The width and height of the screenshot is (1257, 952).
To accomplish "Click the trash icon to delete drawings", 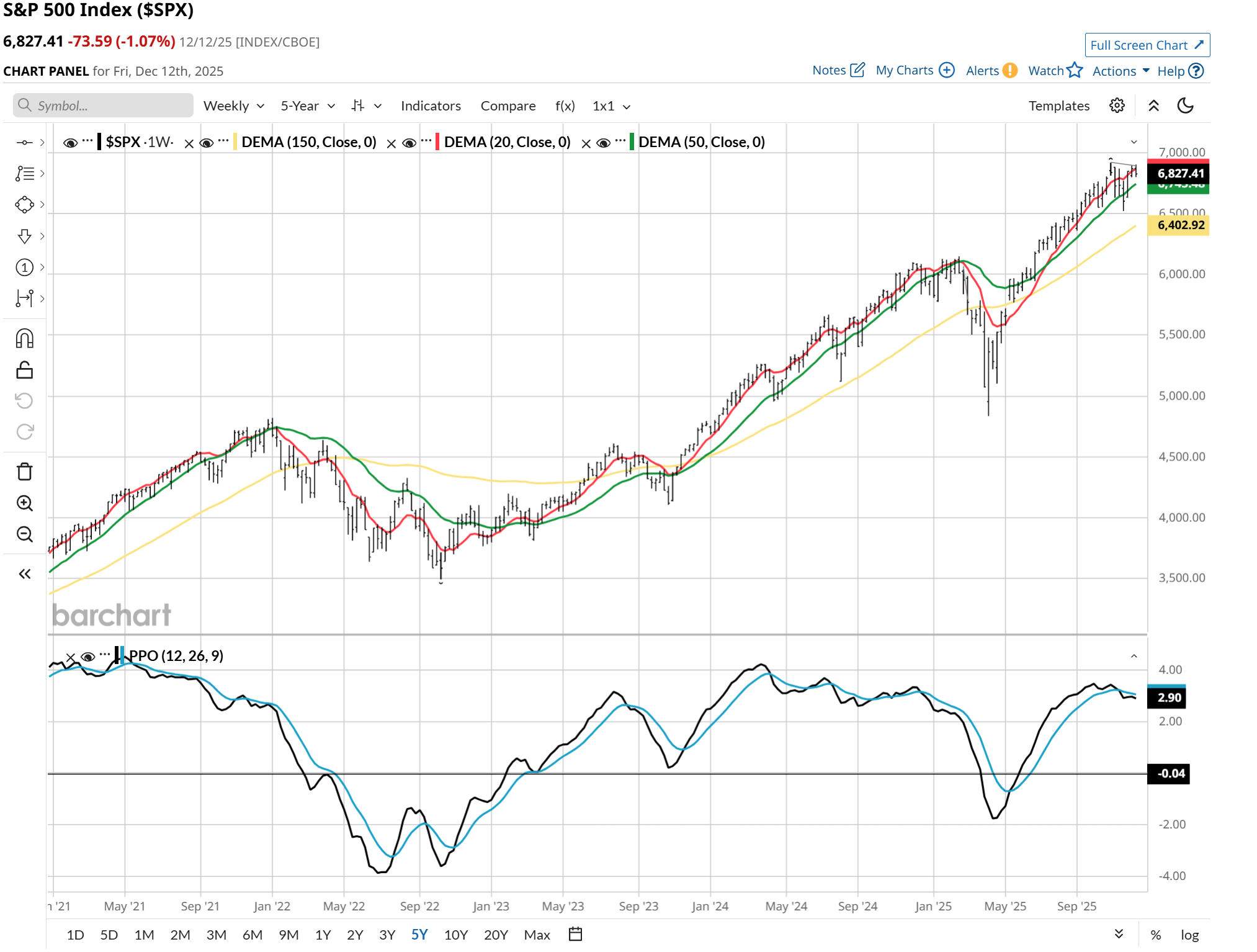I will pos(25,472).
